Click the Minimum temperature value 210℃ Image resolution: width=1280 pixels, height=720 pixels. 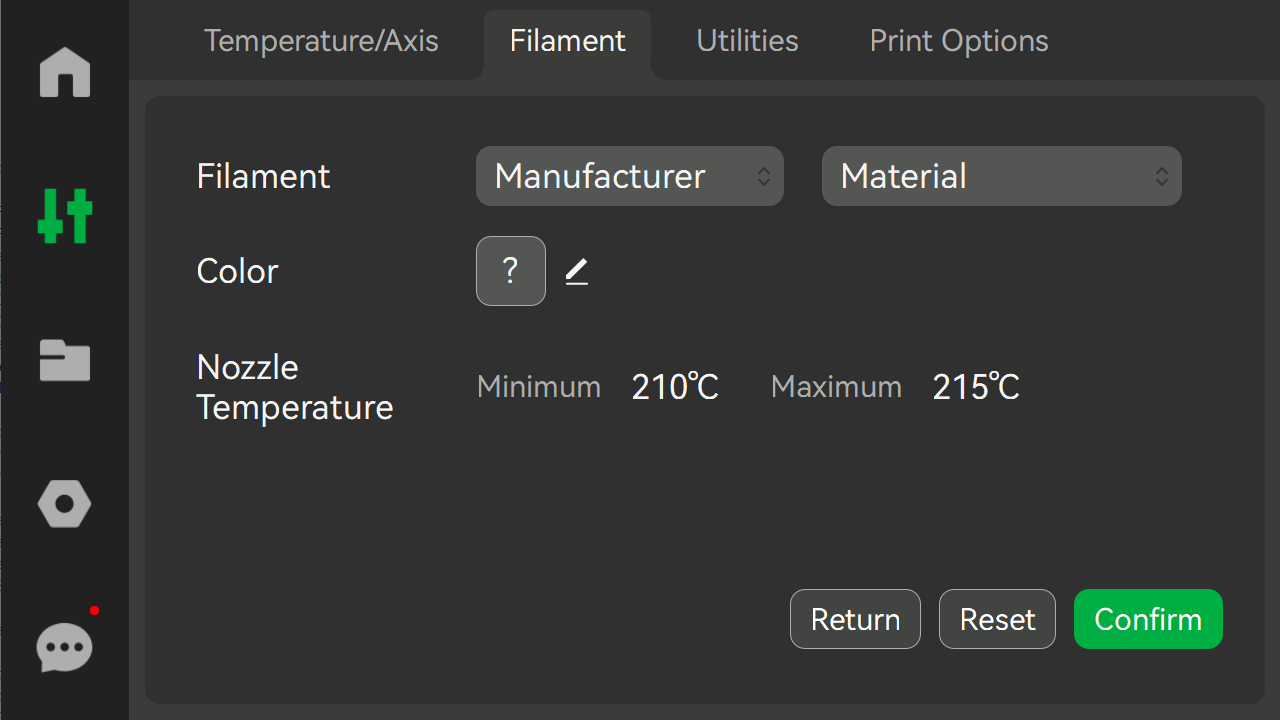click(676, 387)
